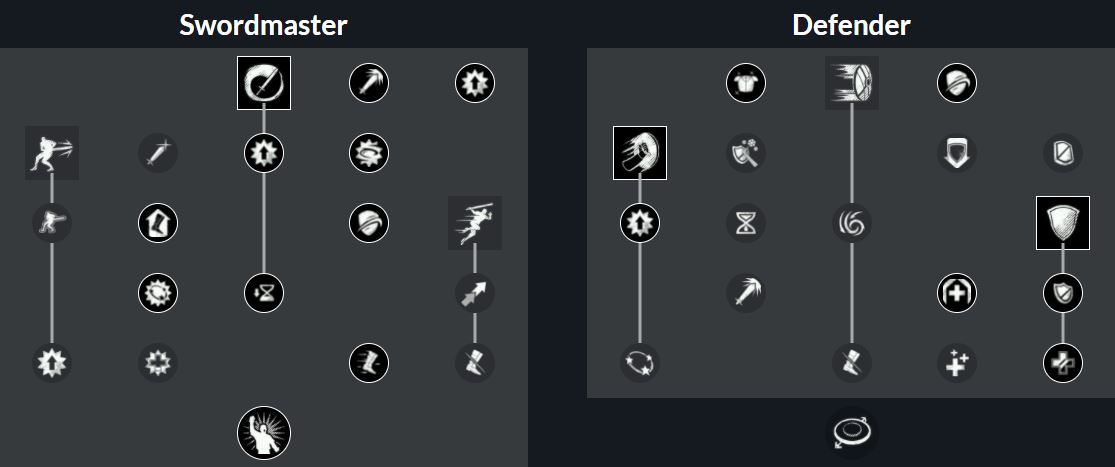This screenshot has height=467, width=1115.
Task: Select the diagonal arrow passive under Leaping Strike
Action: tap(475, 293)
